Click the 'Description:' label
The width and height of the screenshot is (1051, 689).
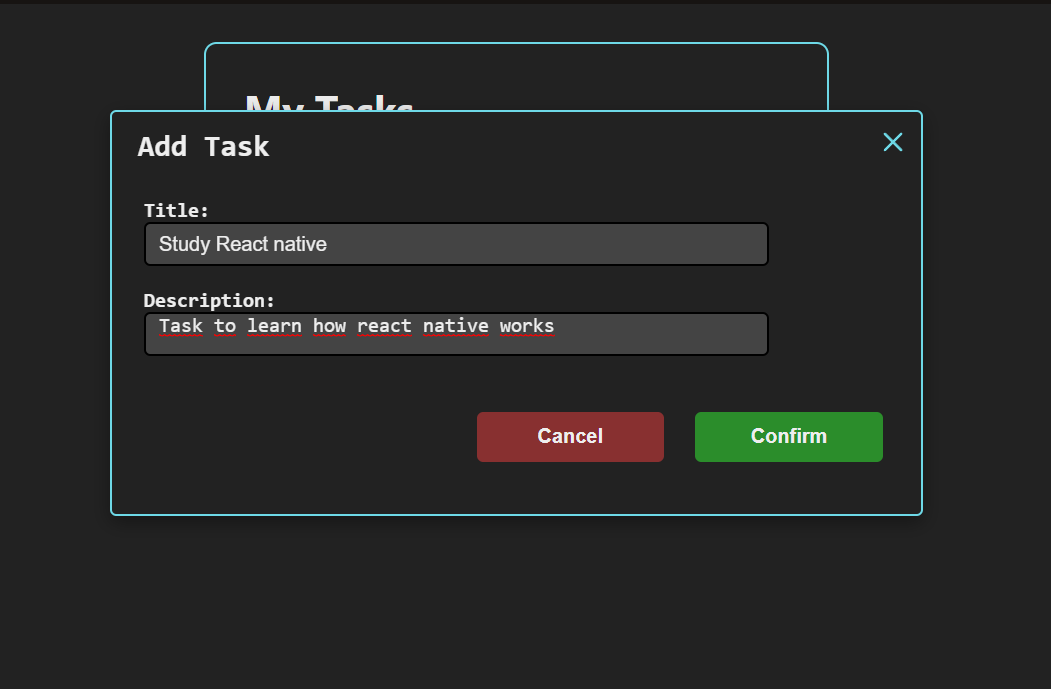click(x=209, y=300)
